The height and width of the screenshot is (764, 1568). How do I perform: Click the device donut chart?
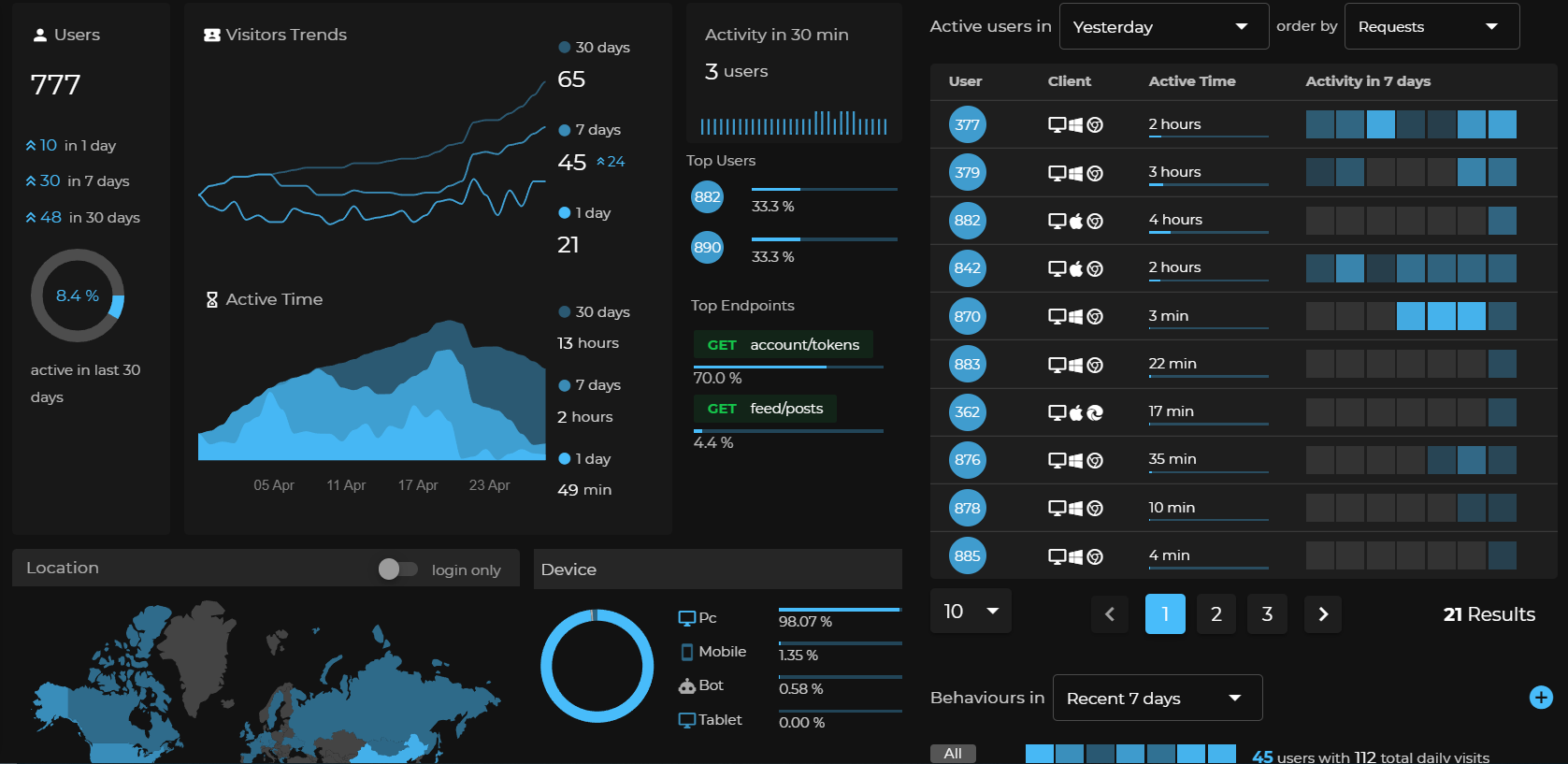coord(597,666)
